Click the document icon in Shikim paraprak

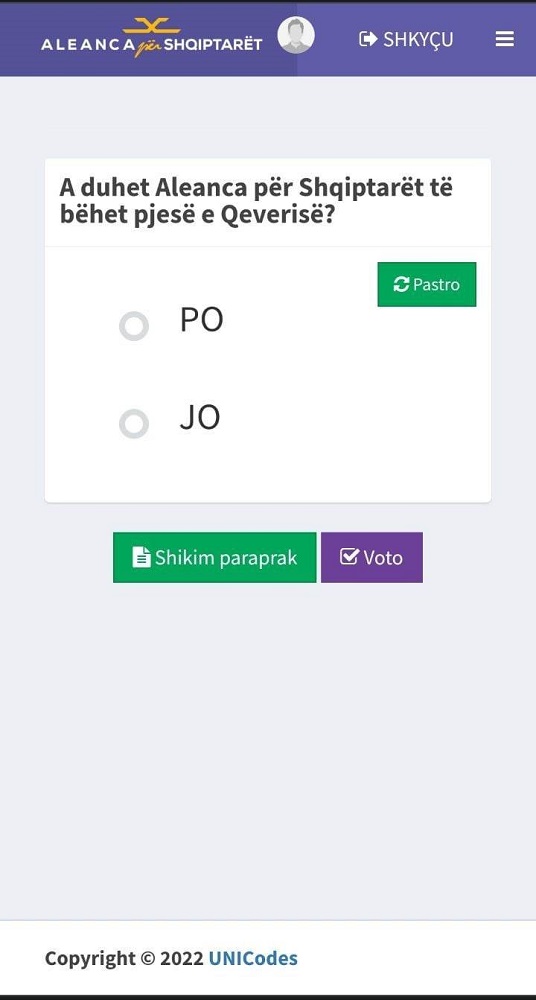point(141,557)
